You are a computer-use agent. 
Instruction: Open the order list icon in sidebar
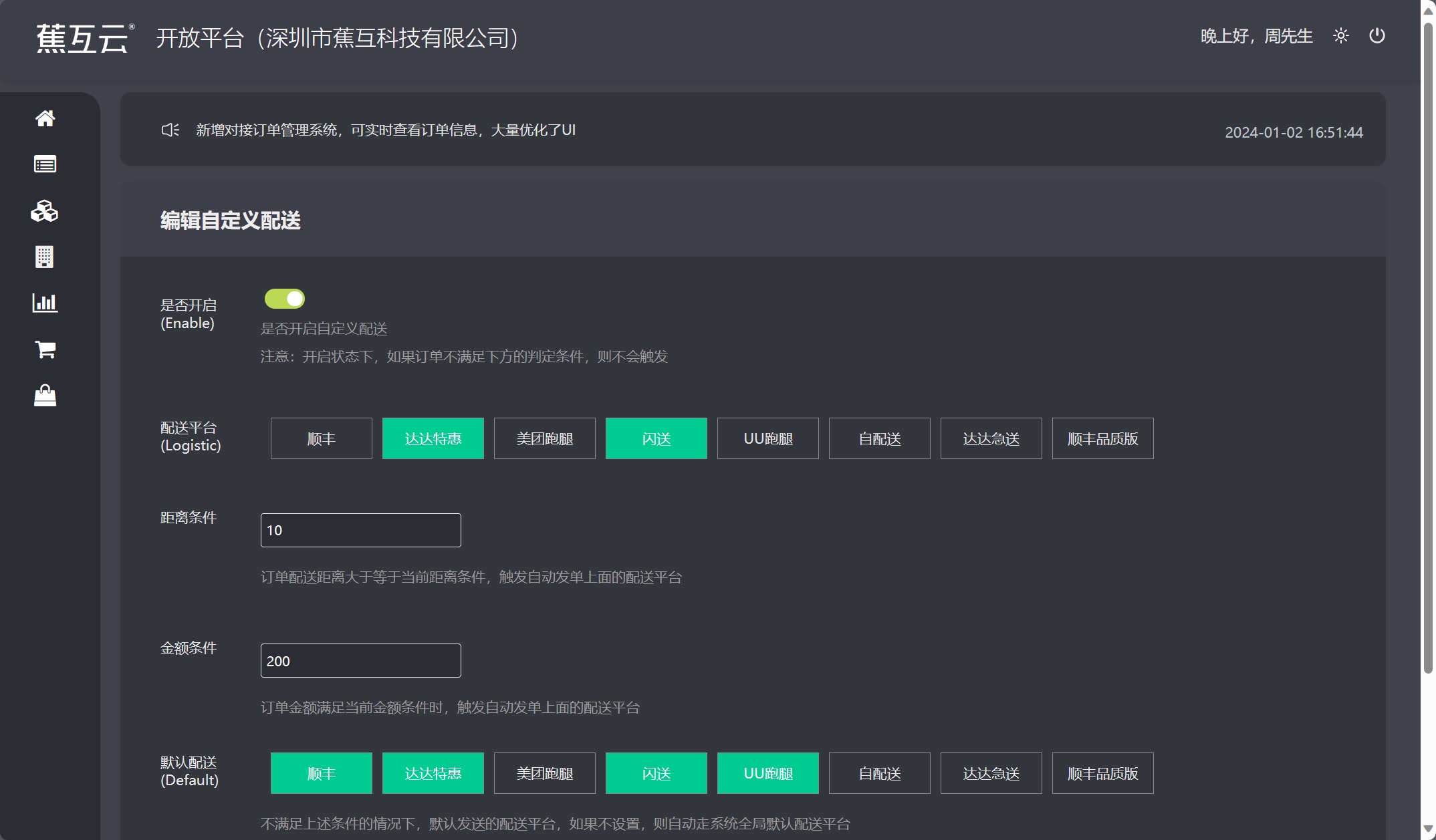[x=45, y=164]
